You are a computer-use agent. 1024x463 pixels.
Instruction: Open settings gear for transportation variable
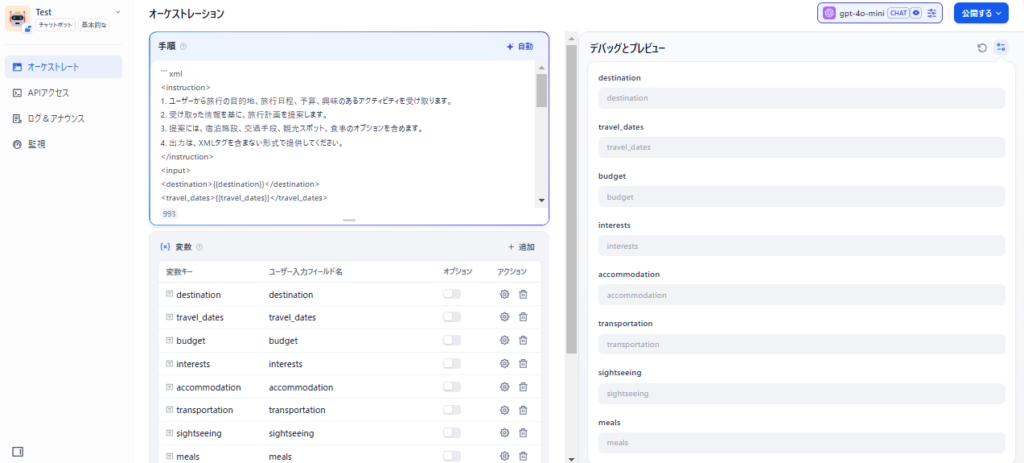click(504, 410)
